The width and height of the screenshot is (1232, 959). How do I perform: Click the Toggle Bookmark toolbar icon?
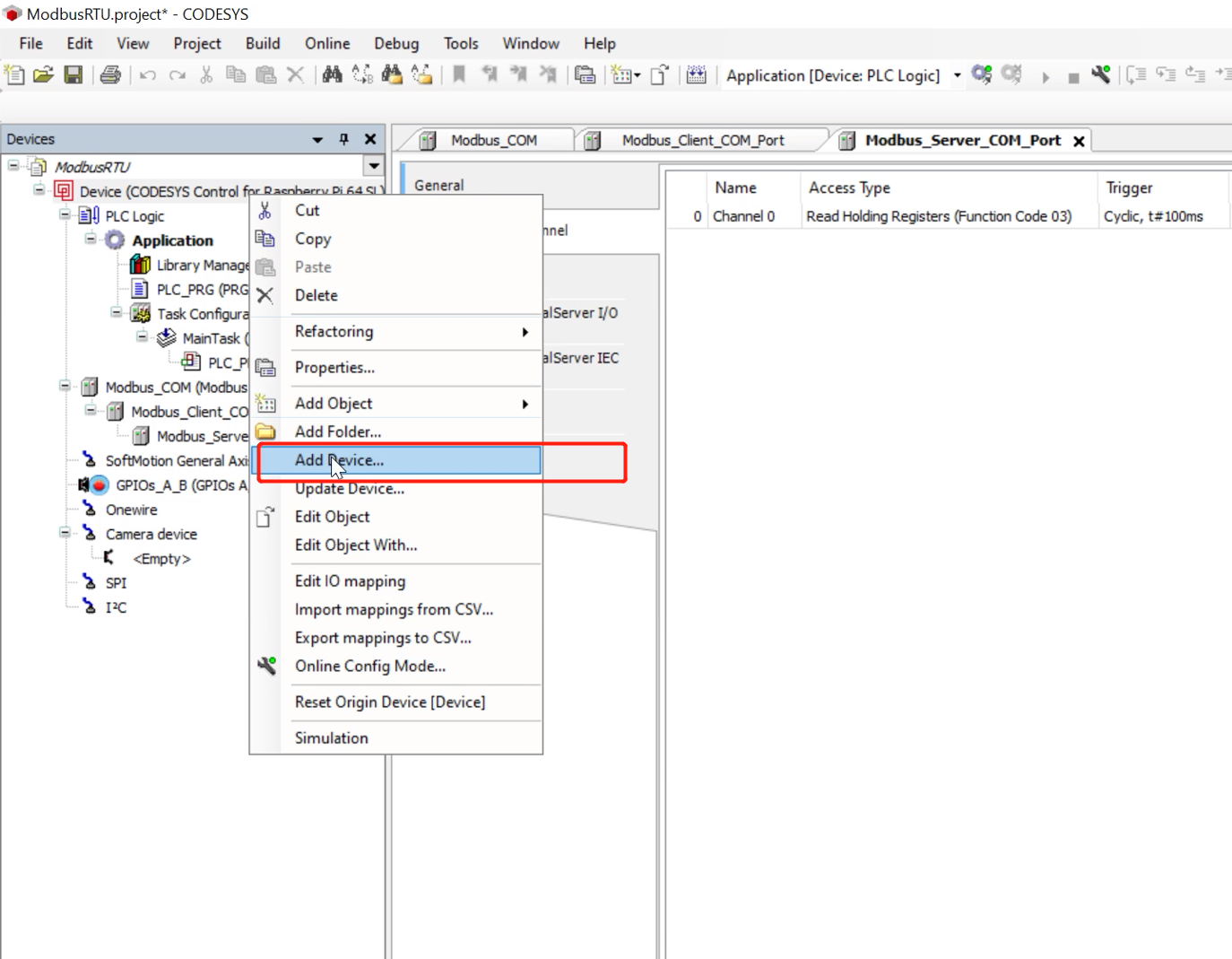pos(459,75)
